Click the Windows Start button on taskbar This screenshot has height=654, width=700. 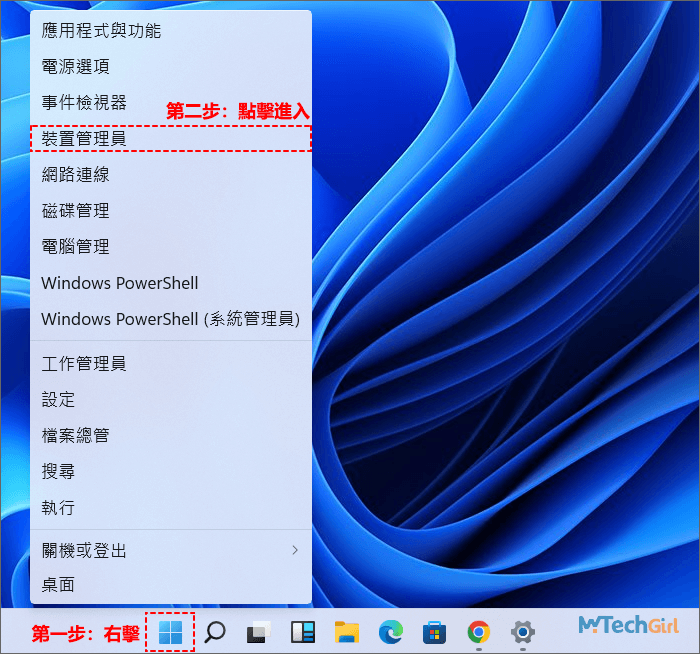(x=170, y=631)
